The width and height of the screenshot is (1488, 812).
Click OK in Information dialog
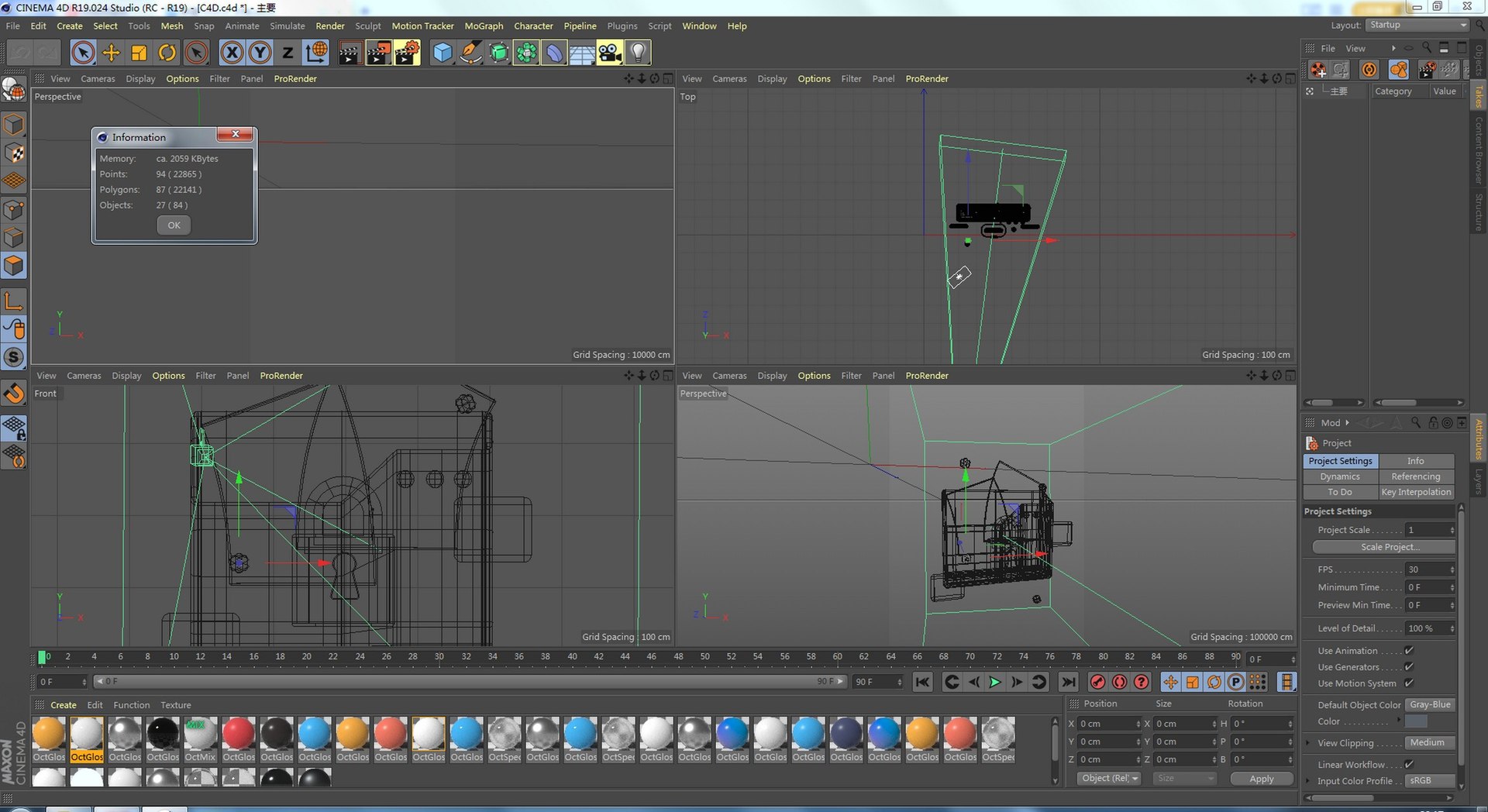tap(174, 225)
